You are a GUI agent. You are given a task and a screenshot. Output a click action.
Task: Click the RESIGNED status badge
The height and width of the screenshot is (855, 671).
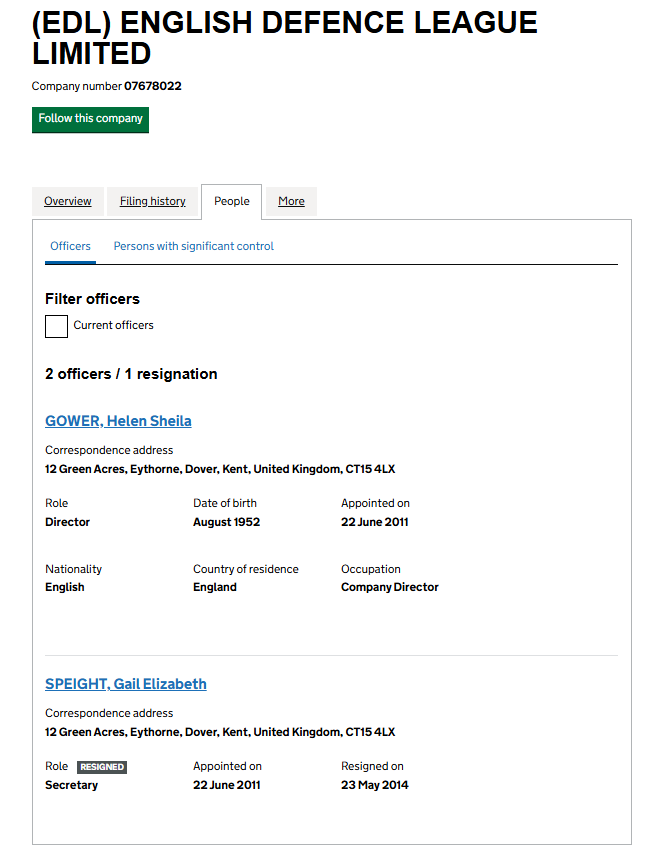102,767
